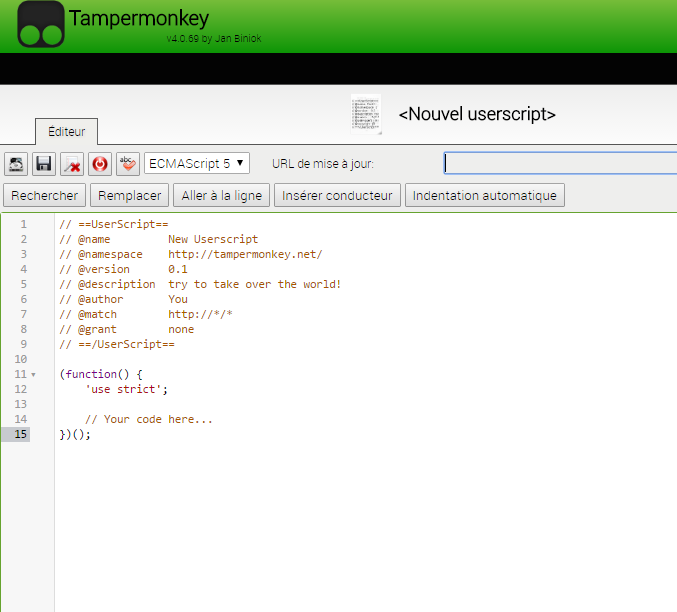
Task: Click the '// Your code here...' comment line
Action: (149, 420)
